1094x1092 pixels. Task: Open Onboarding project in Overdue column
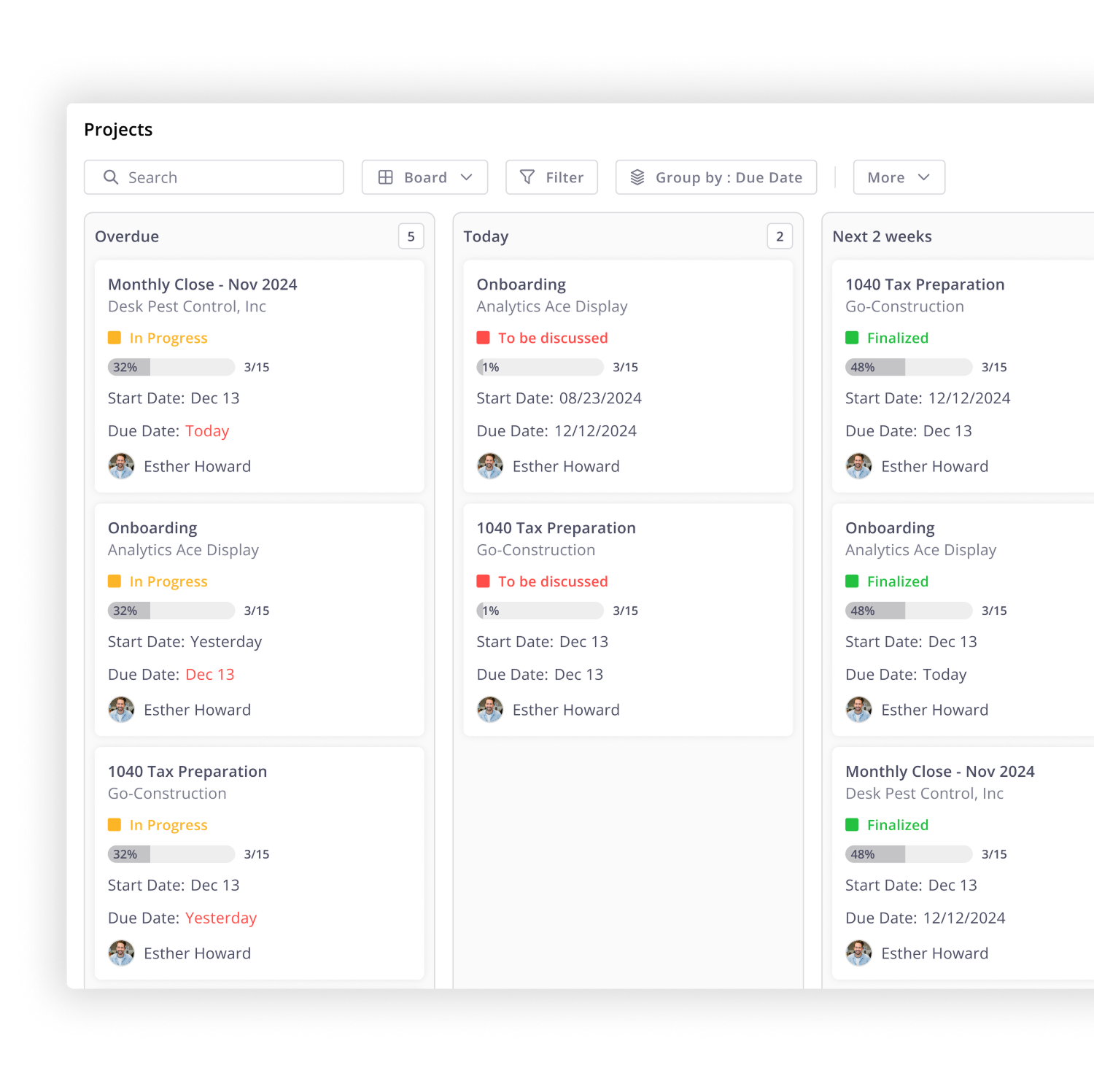tap(152, 528)
